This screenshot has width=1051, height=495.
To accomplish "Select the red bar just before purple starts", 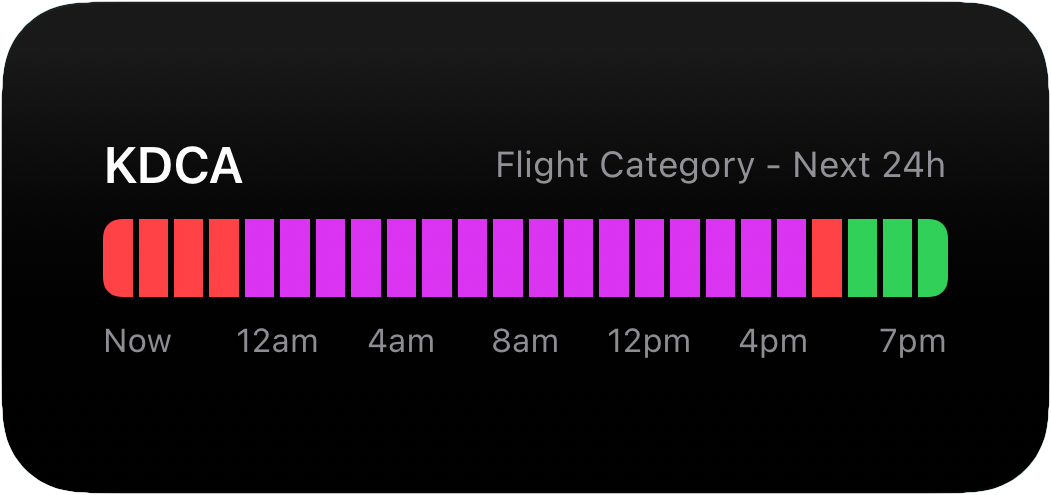I will click(224, 258).
